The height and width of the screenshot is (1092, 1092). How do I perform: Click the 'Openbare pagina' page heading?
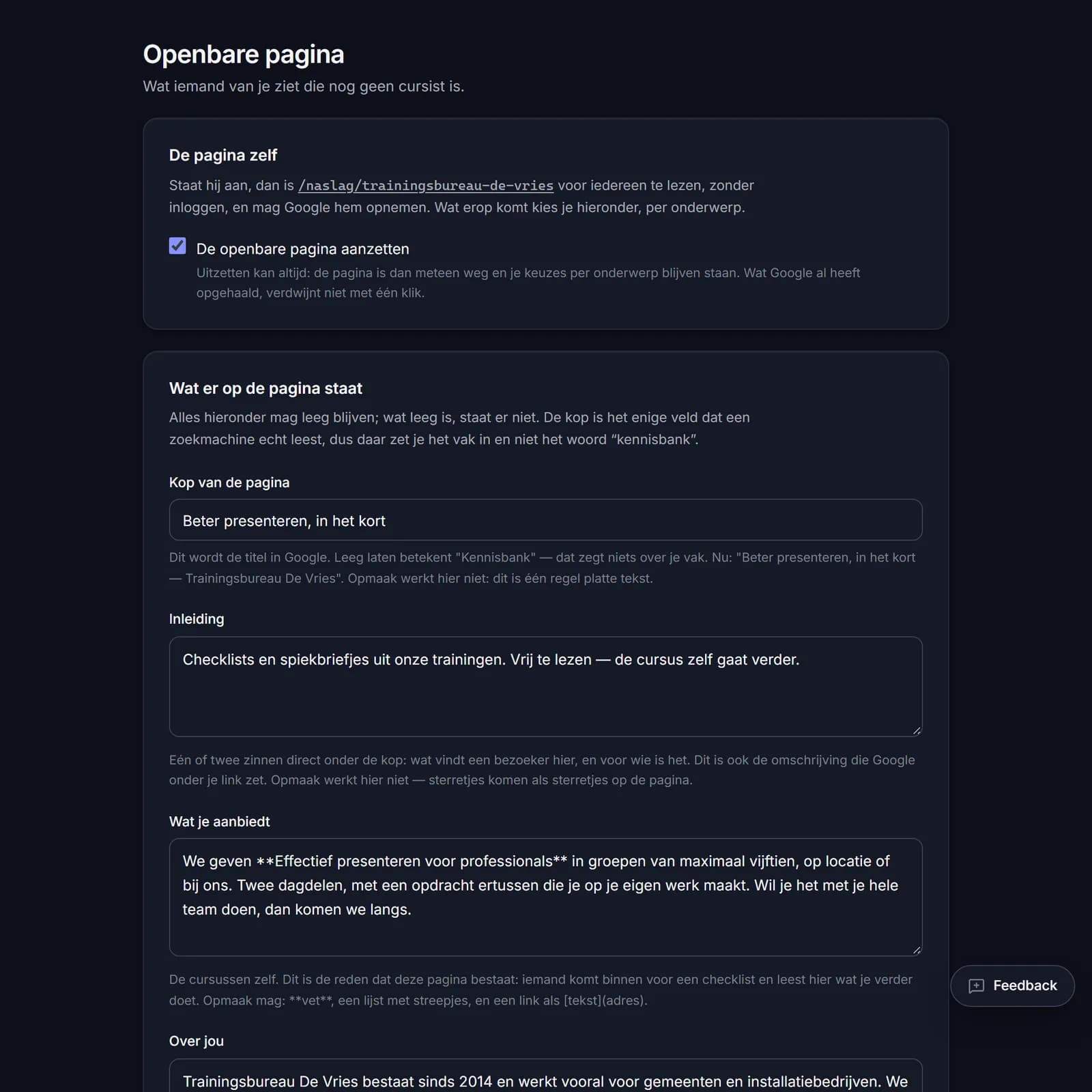(x=244, y=55)
